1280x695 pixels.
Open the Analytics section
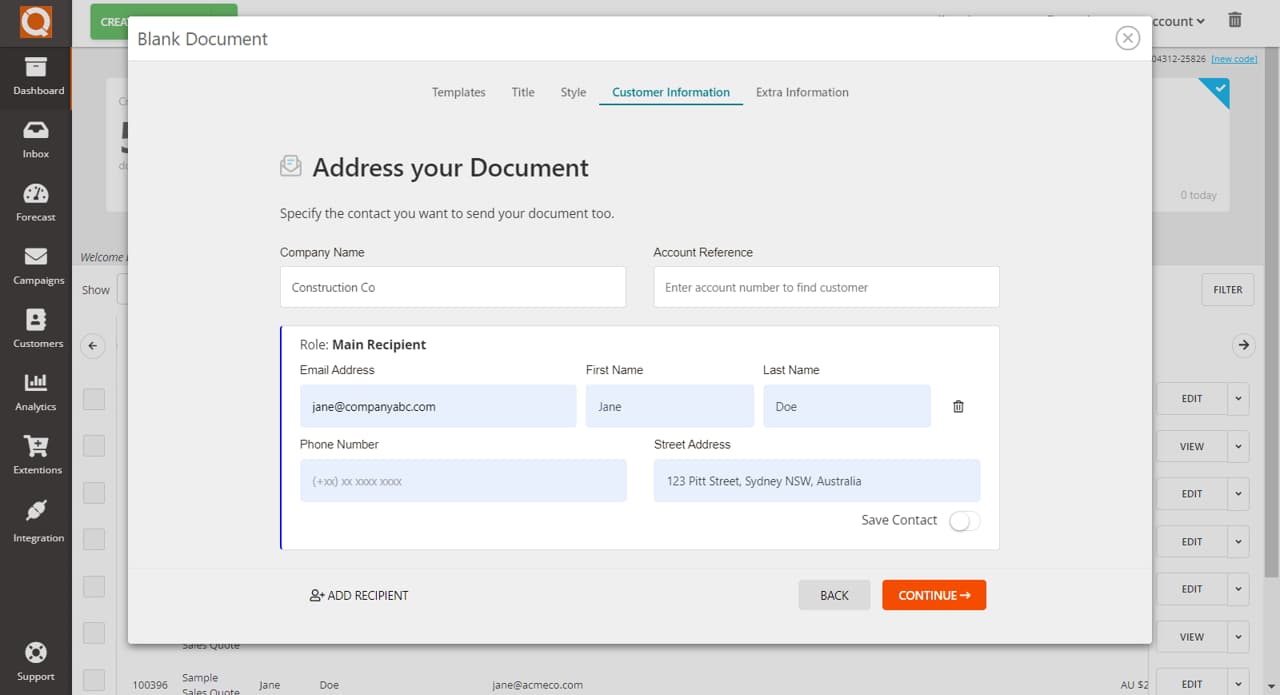point(36,392)
